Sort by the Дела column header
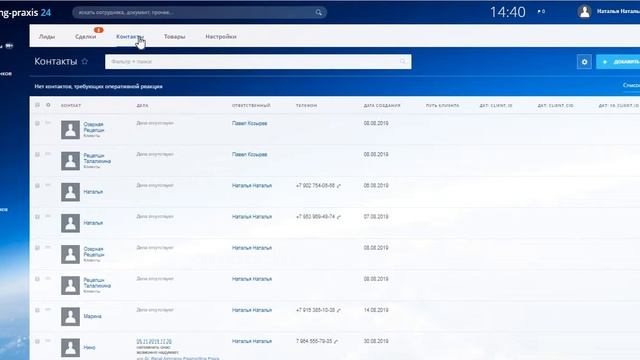 click(142, 105)
